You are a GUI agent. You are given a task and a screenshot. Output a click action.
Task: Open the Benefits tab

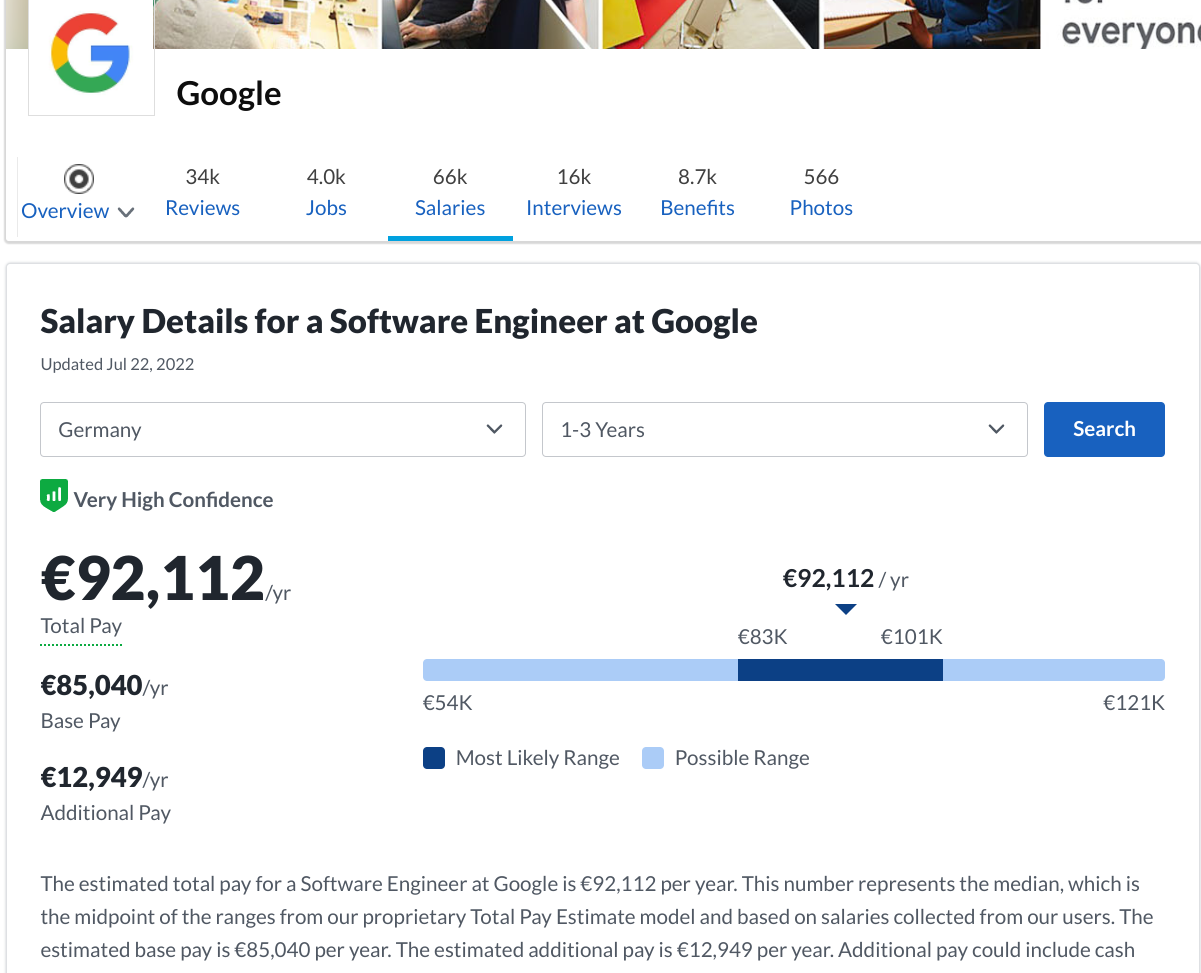click(697, 192)
